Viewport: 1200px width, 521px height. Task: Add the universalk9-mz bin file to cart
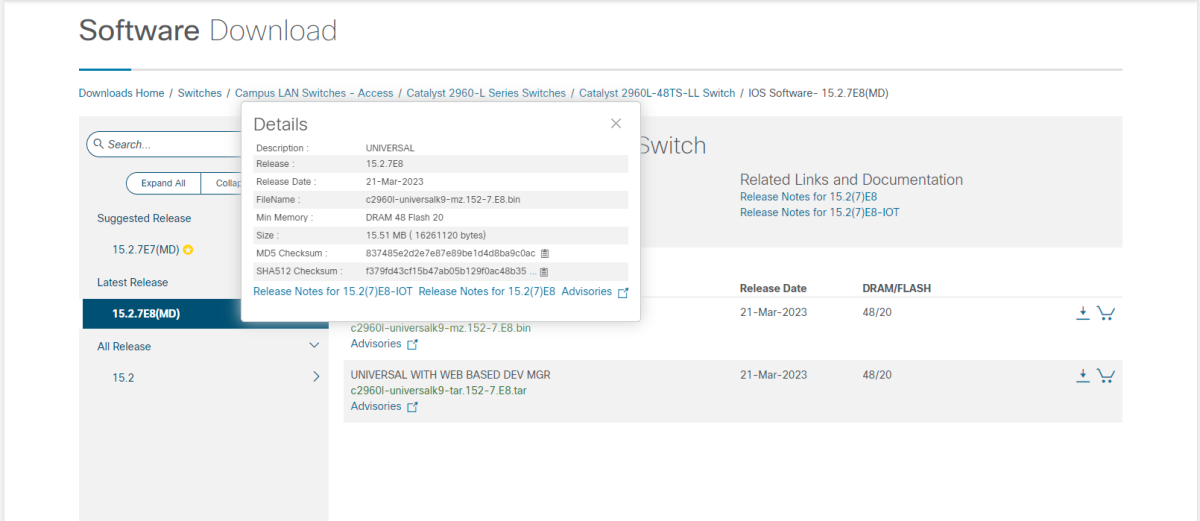coord(1105,312)
